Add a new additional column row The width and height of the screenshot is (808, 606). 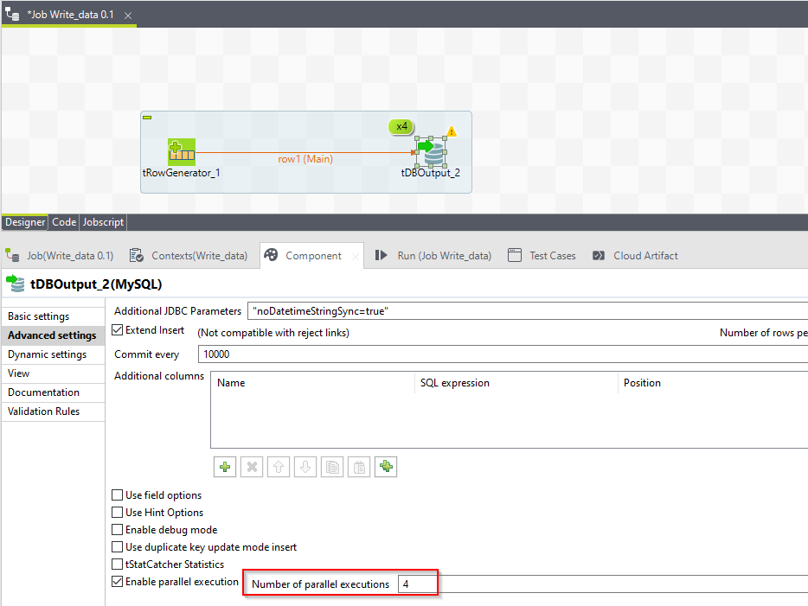point(226,467)
